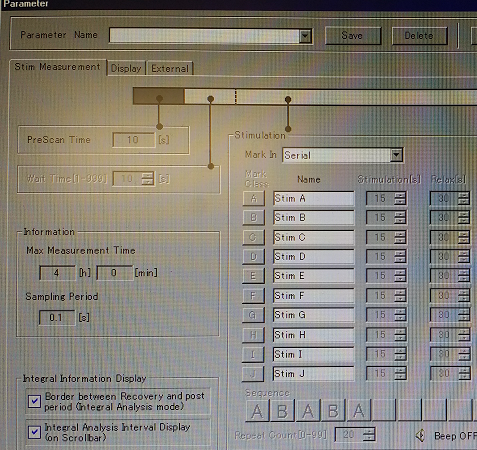Image resolution: width=477 pixels, height=450 pixels.
Task: Select the Mark Class E button
Action: tap(253, 276)
